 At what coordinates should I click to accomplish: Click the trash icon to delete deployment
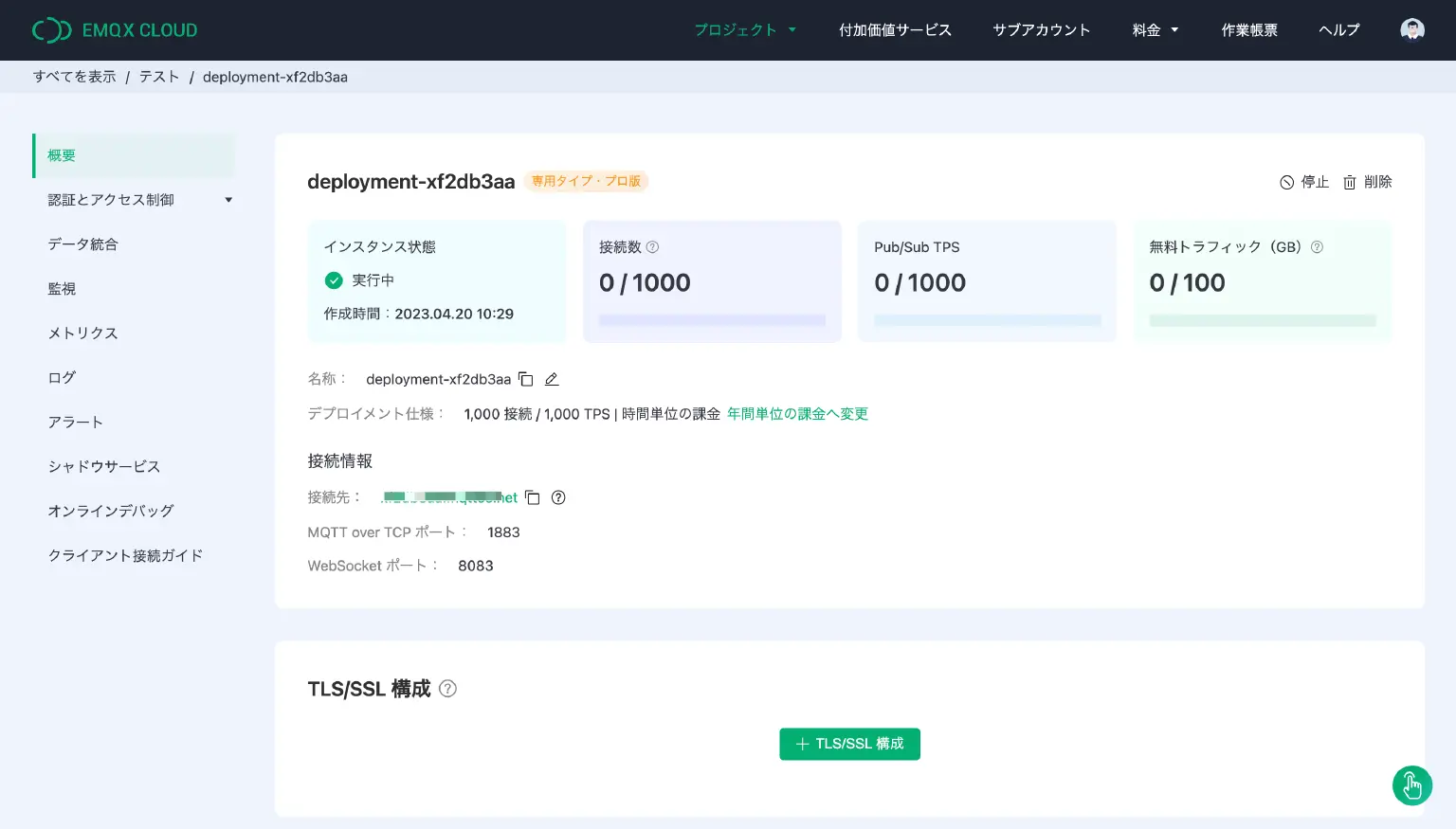pyautogui.click(x=1350, y=182)
